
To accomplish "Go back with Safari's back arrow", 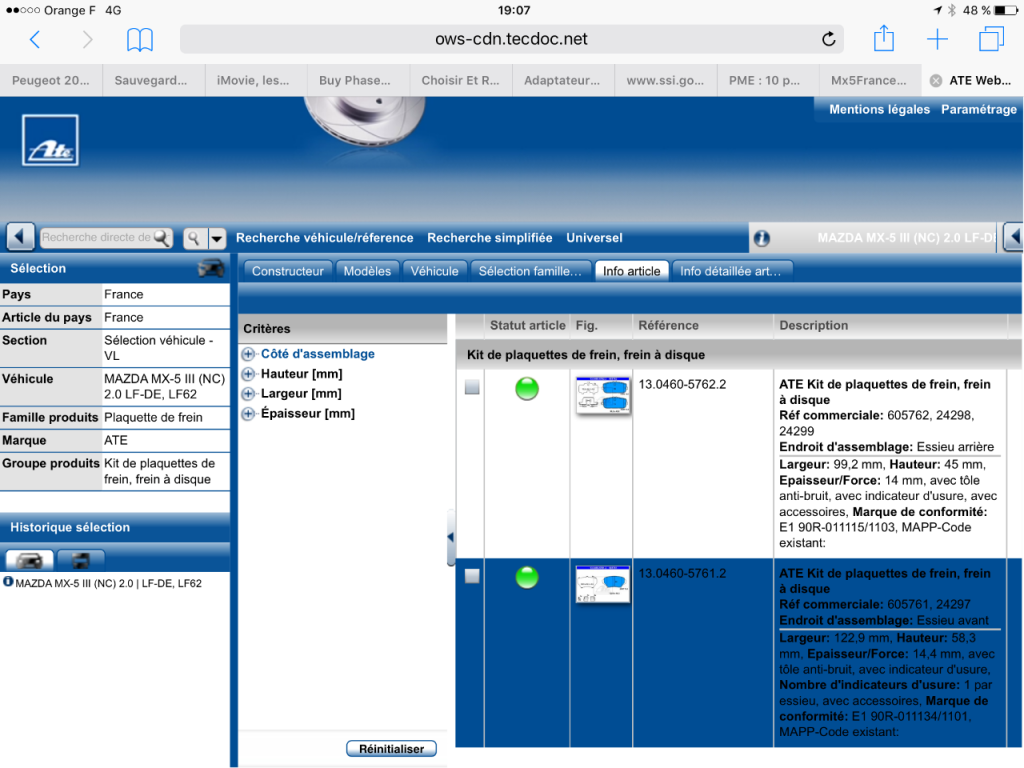I will tap(35, 39).
